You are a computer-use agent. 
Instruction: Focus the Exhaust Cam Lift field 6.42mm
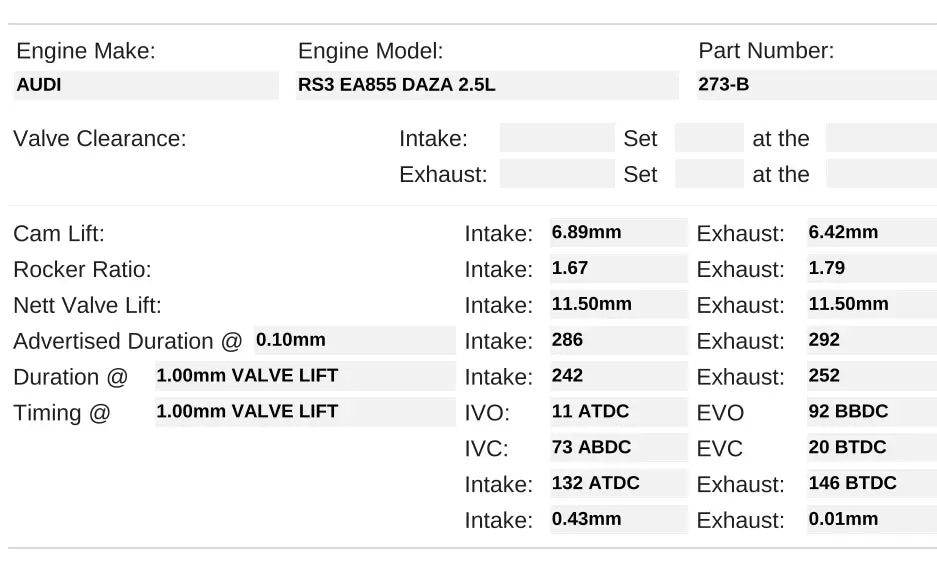[x=871, y=233]
